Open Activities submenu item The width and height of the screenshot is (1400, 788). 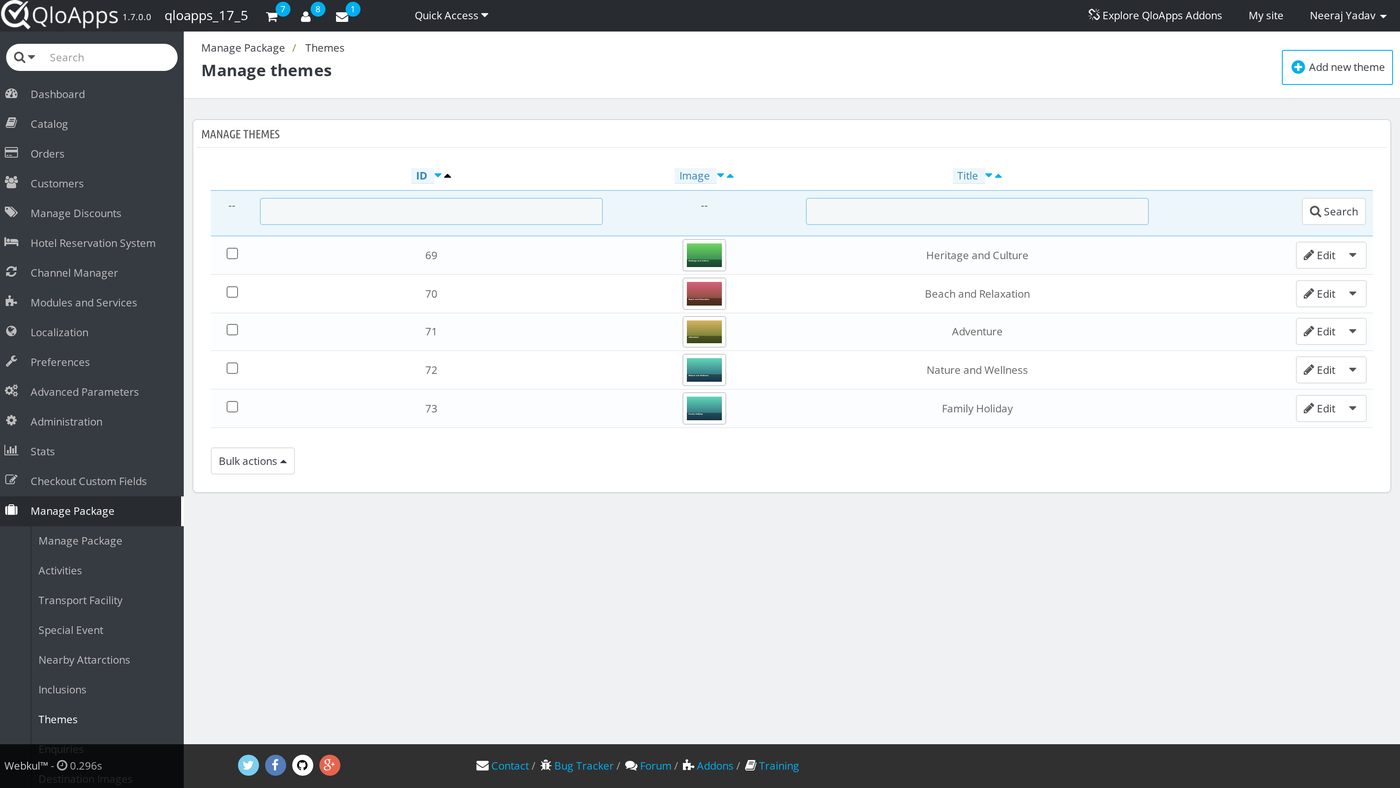pyautogui.click(x=60, y=571)
